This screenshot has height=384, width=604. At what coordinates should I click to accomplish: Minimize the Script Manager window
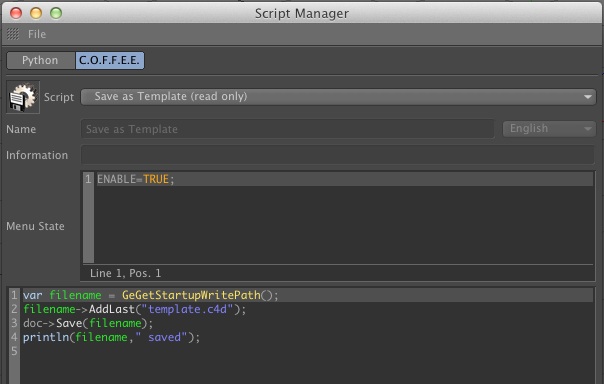click(36, 13)
